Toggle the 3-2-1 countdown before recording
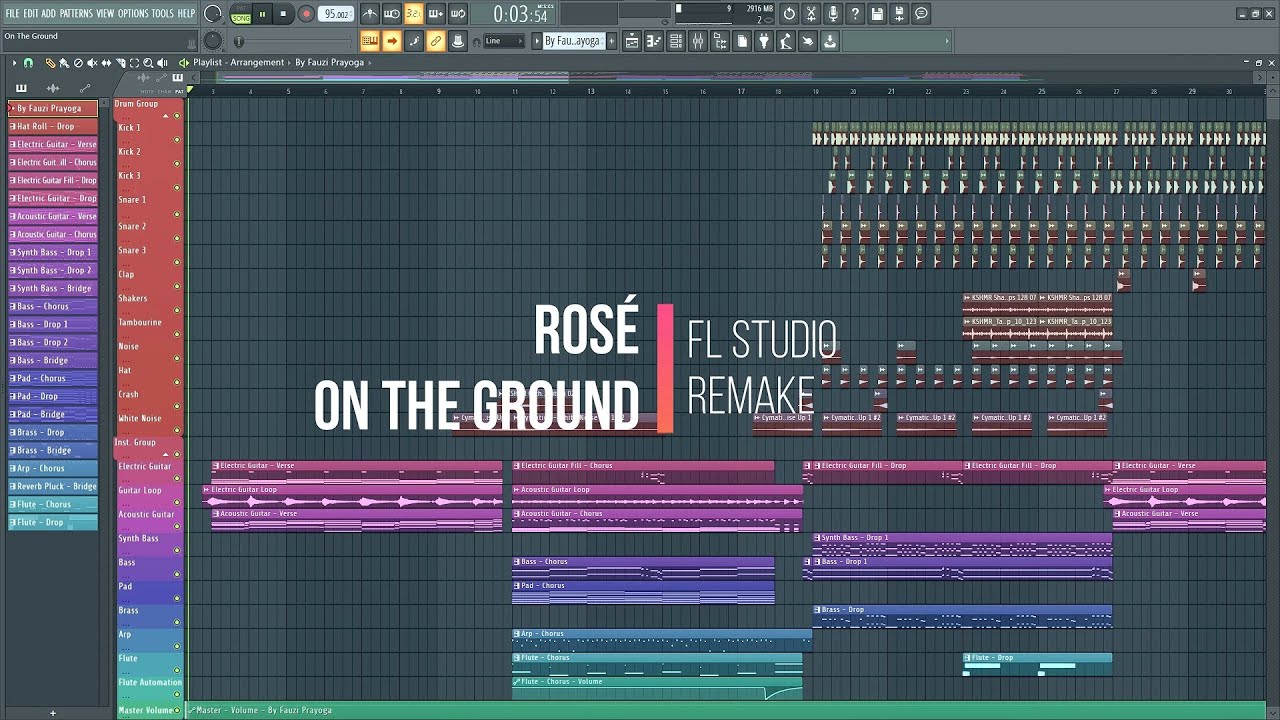 tap(414, 14)
